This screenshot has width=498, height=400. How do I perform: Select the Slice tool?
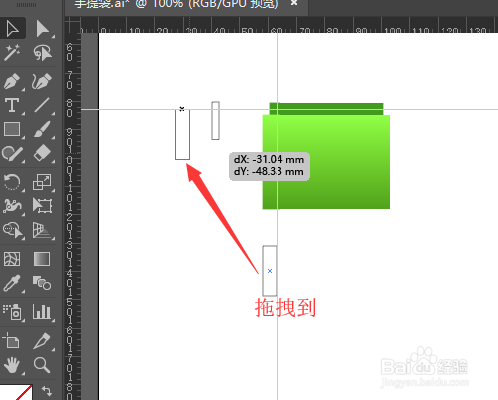(x=42, y=341)
